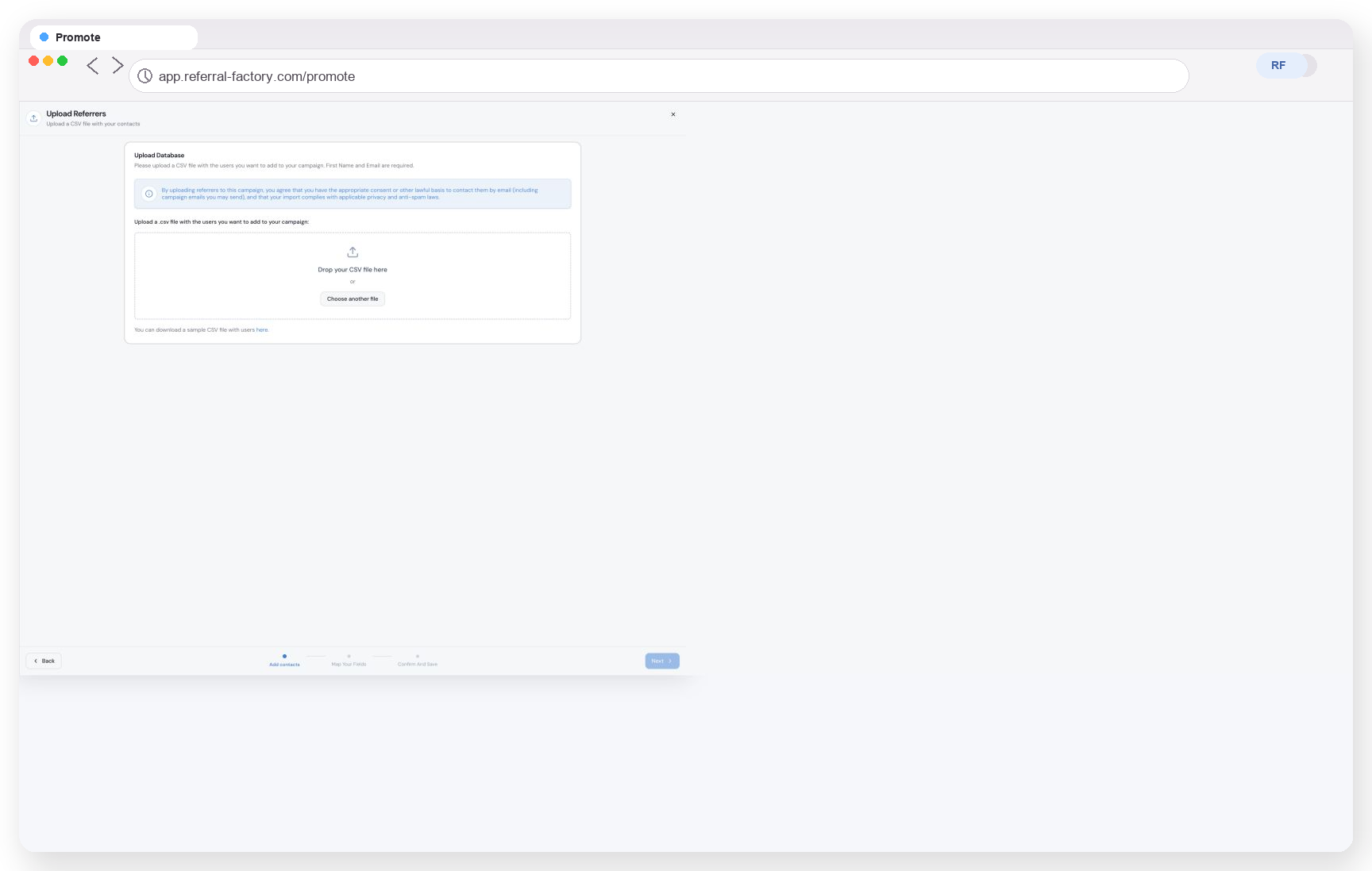The width and height of the screenshot is (1372, 871).
Task: Click 'Drop your CSV file here' text
Action: click(353, 270)
